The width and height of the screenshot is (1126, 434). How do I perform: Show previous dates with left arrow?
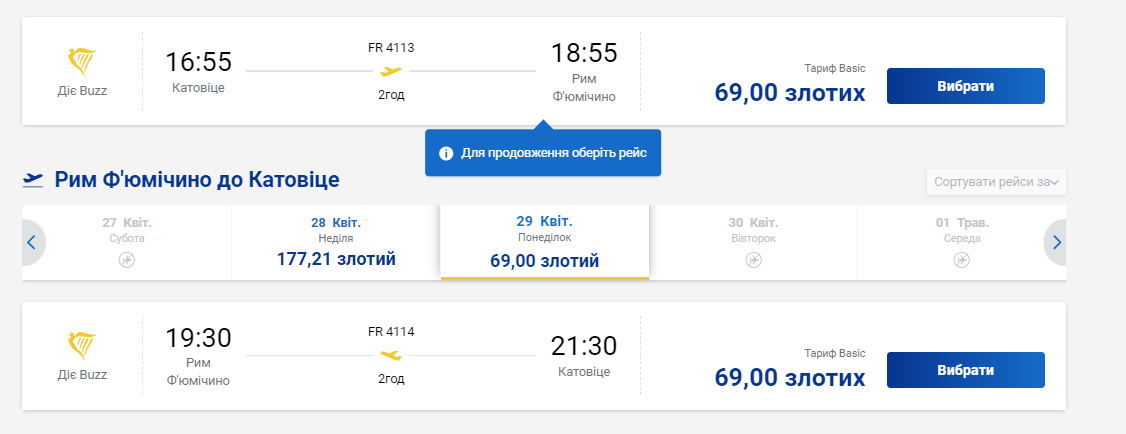click(x=32, y=242)
